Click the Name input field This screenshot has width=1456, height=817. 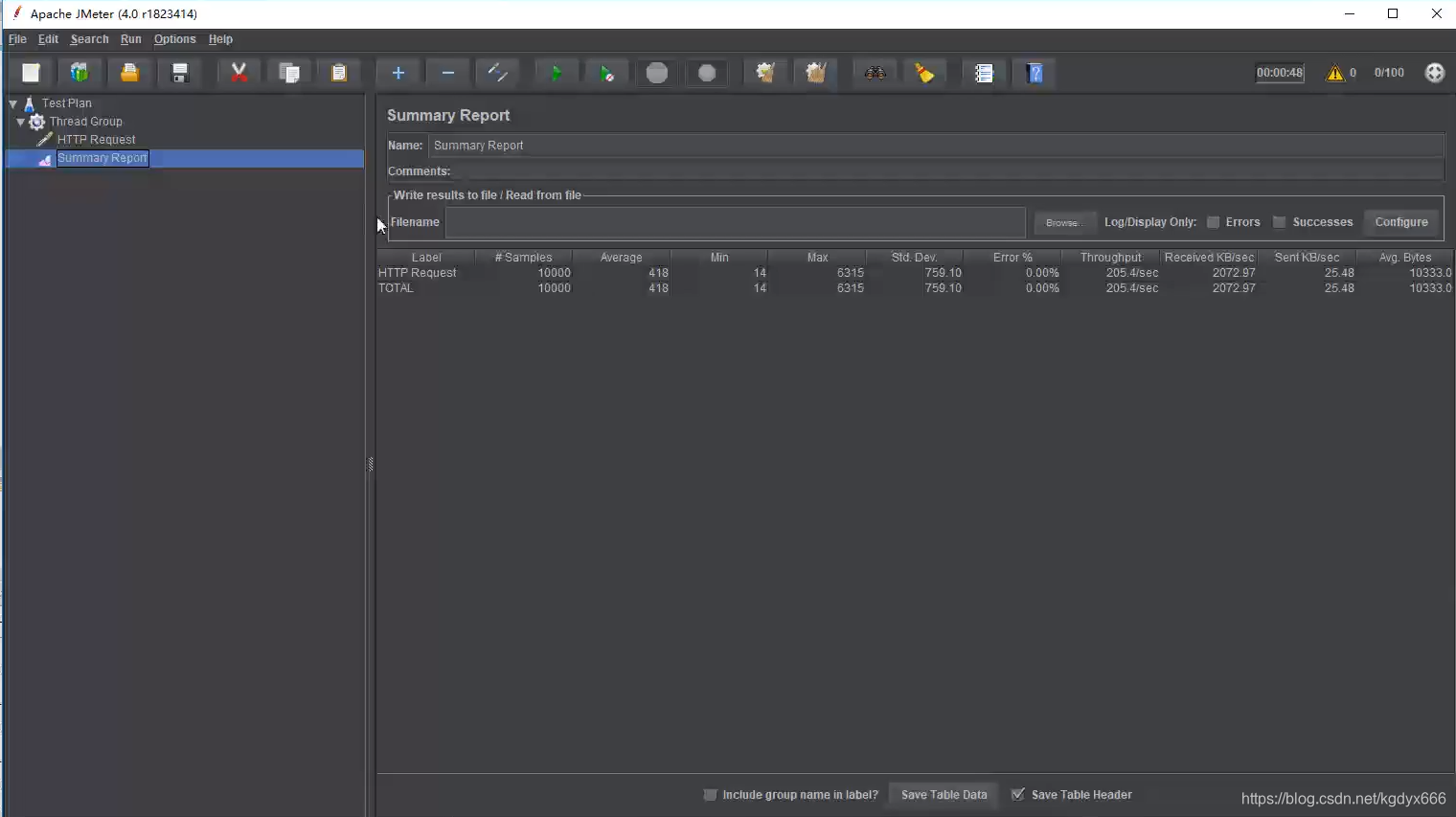tap(936, 146)
